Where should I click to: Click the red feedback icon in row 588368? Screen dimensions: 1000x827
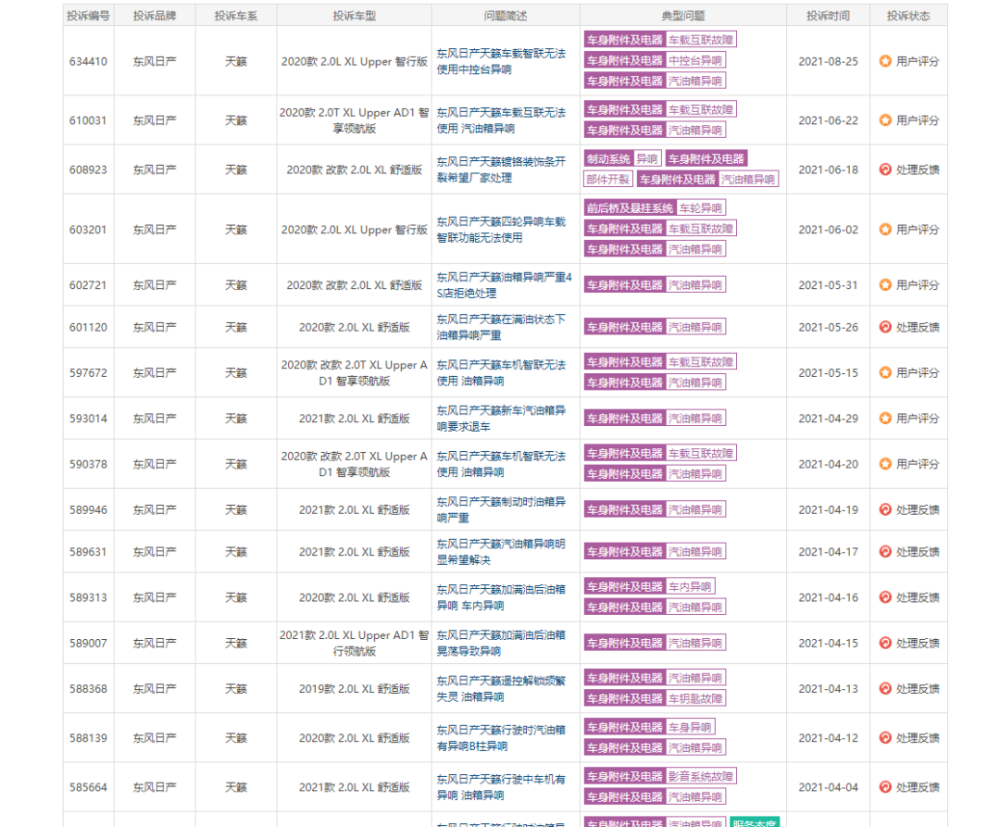(885, 689)
